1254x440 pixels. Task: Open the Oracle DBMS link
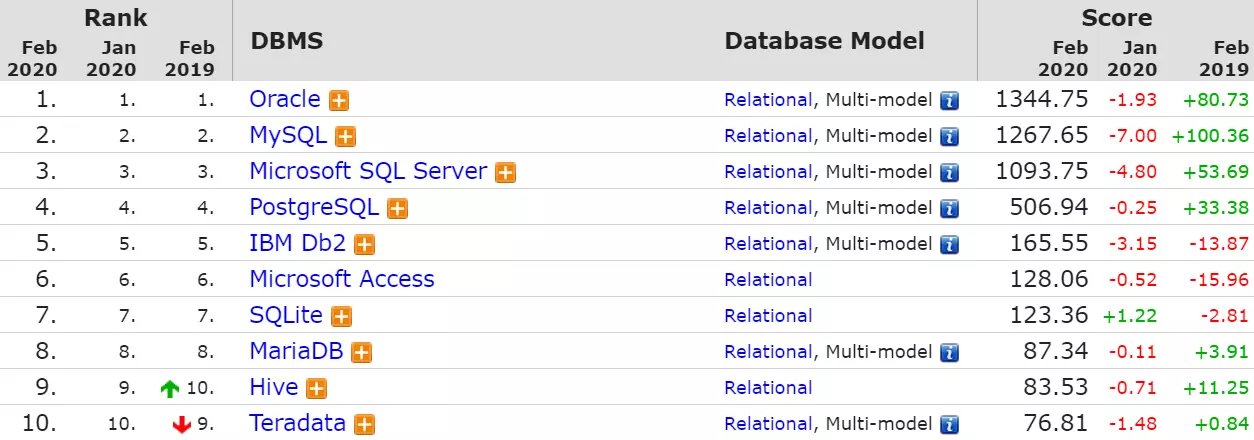click(285, 100)
